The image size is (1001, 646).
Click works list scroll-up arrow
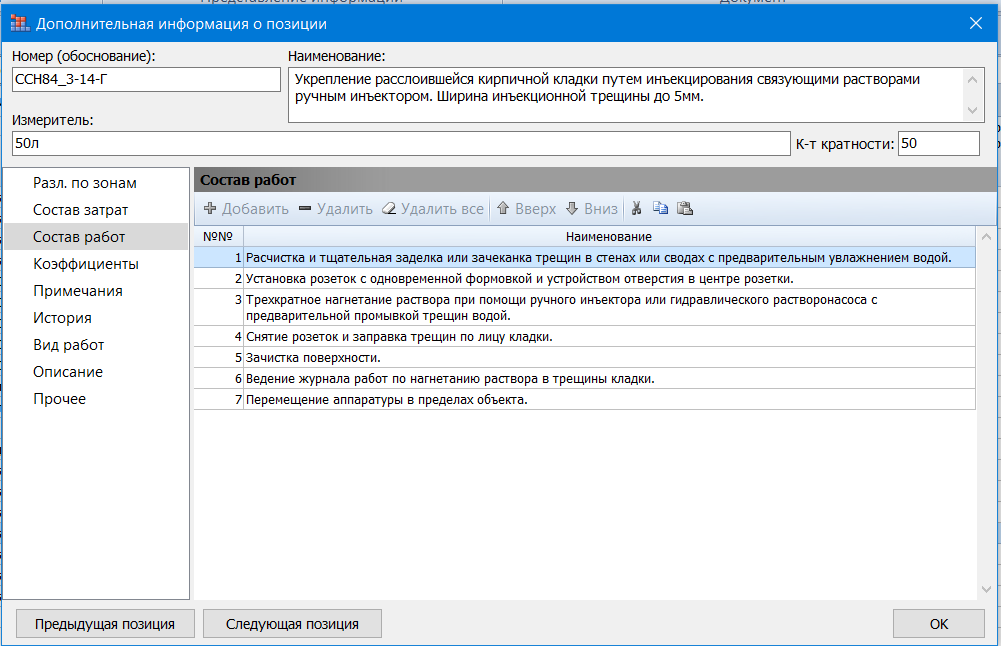986,237
